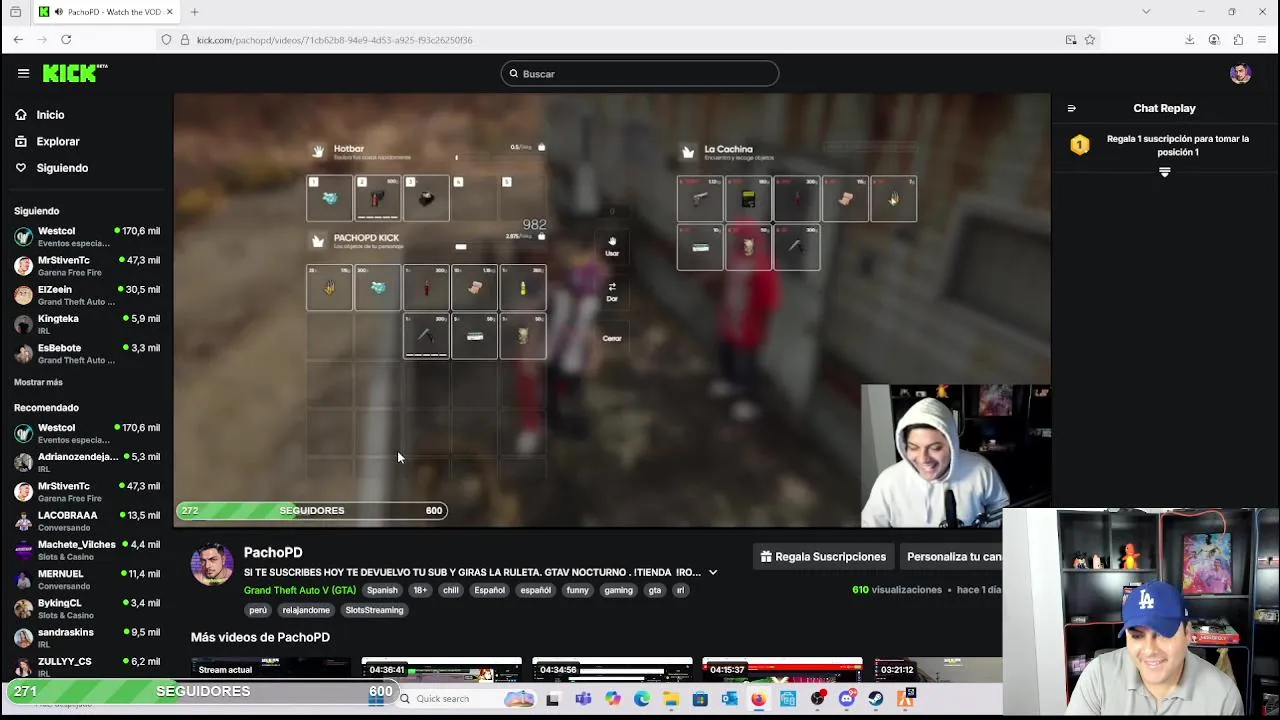The width and height of the screenshot is (1280, 720).
Task: Select the SlotsStreaming tag
Action: (x=374, y=610)
